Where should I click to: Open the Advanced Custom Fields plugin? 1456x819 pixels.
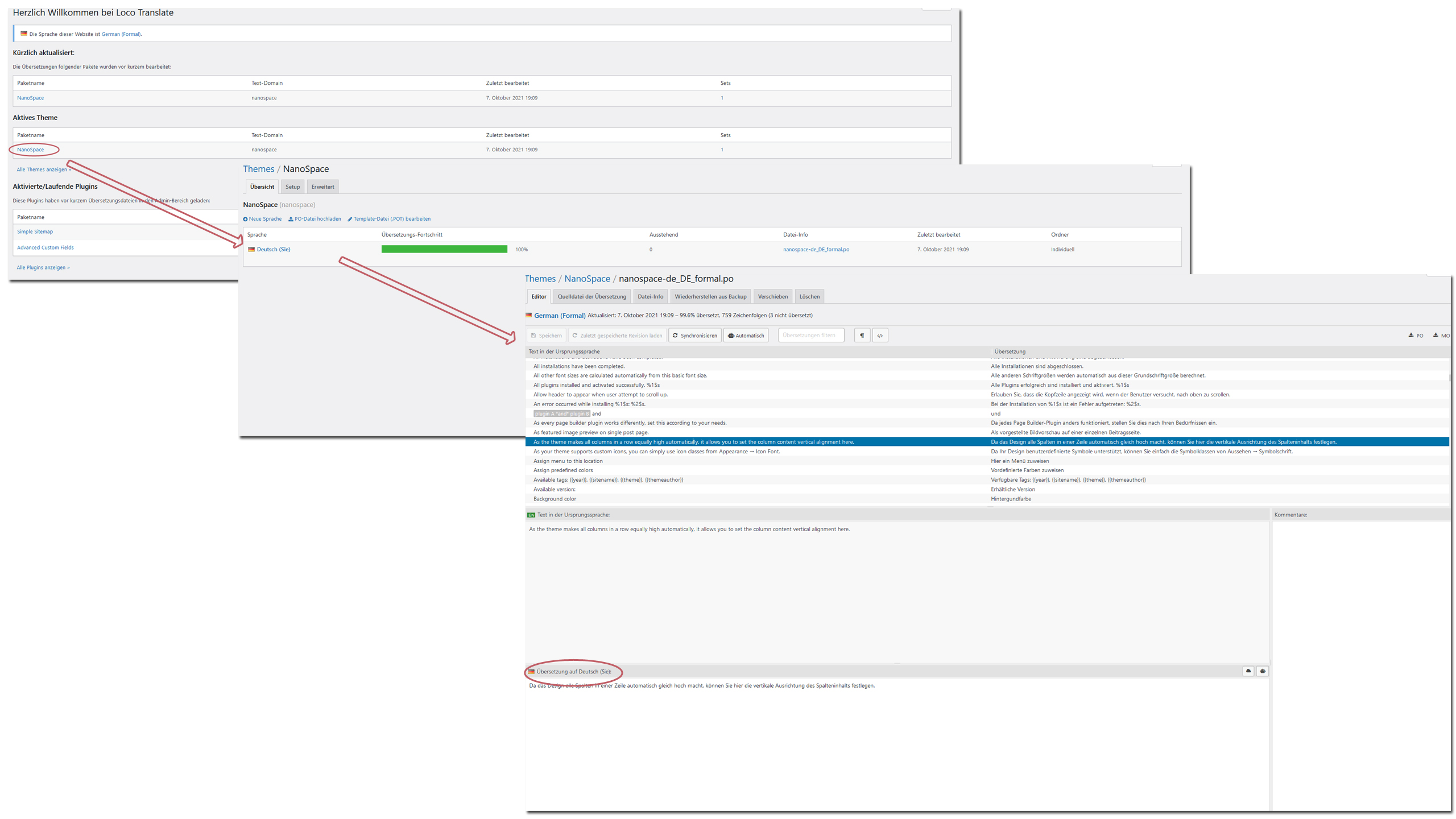(x=45, y=247)
